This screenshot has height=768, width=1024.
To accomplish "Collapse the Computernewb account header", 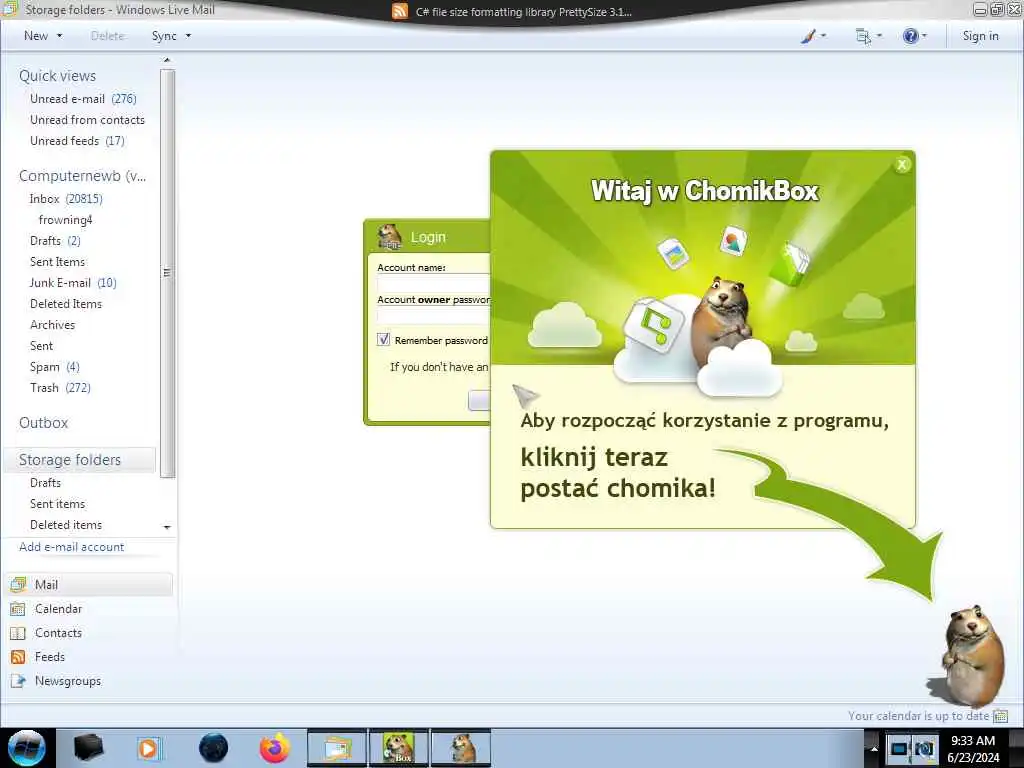I will tap(82, 176).
